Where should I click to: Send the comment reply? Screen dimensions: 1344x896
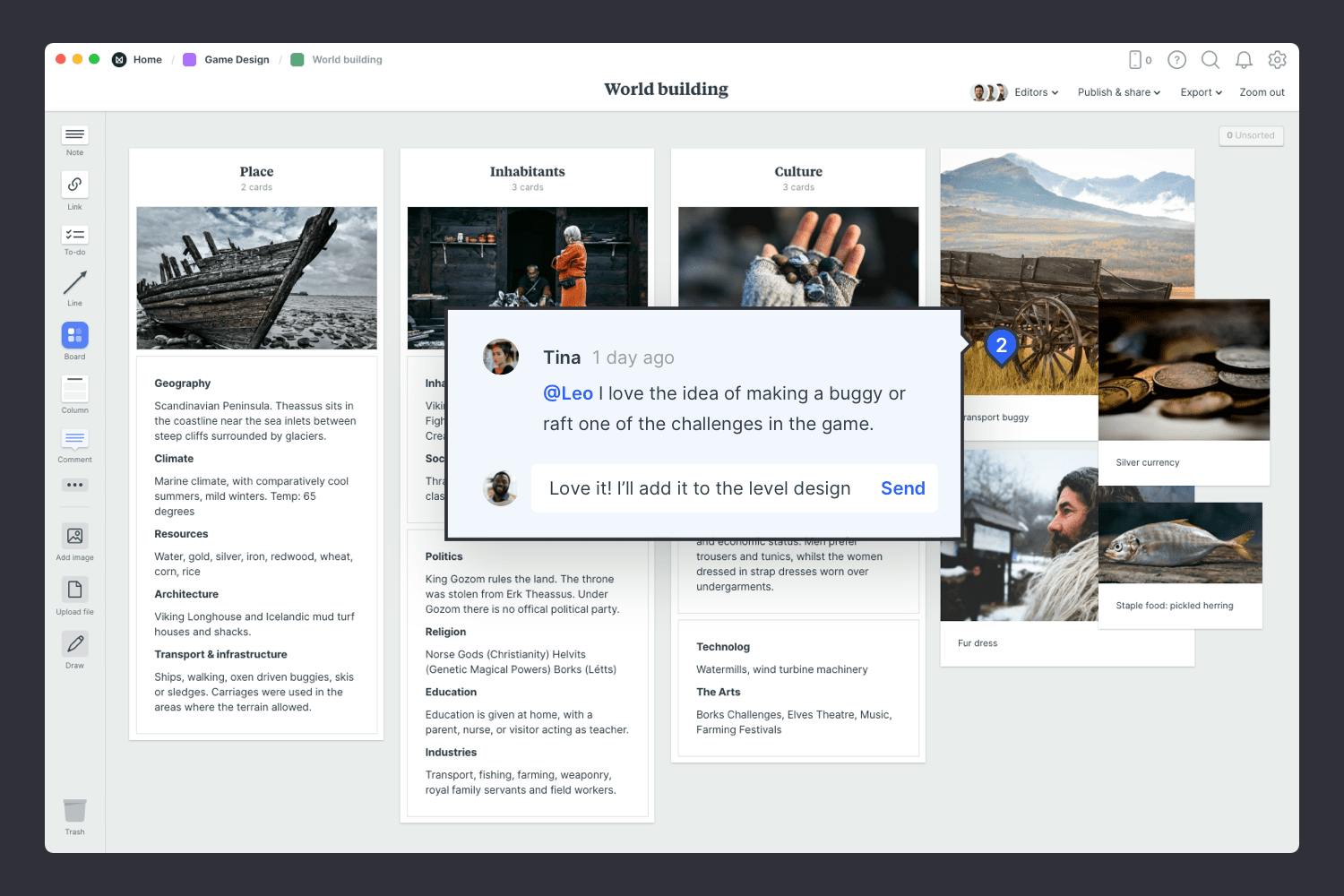(902, 488)
